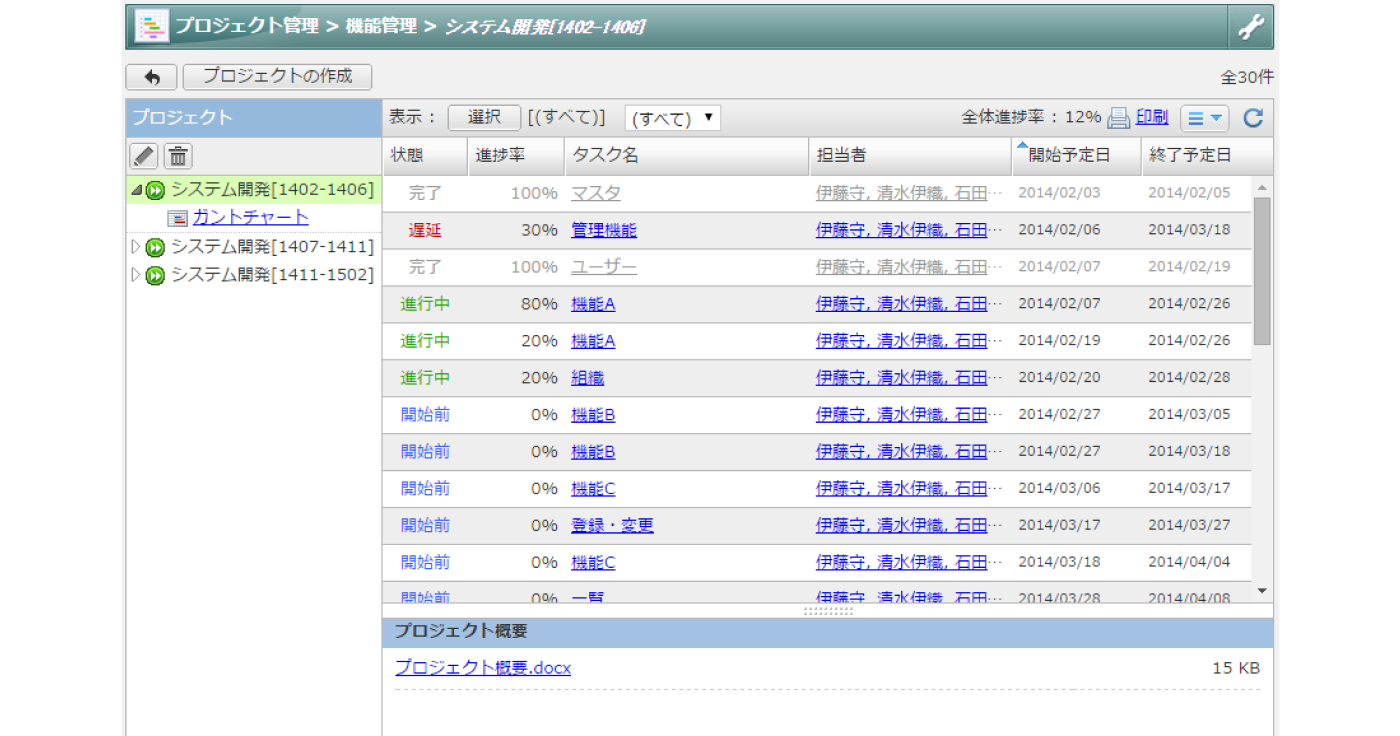Viewport: 1400px width, 736px height.
Task: Click the 選択 button
Action: 484,117
